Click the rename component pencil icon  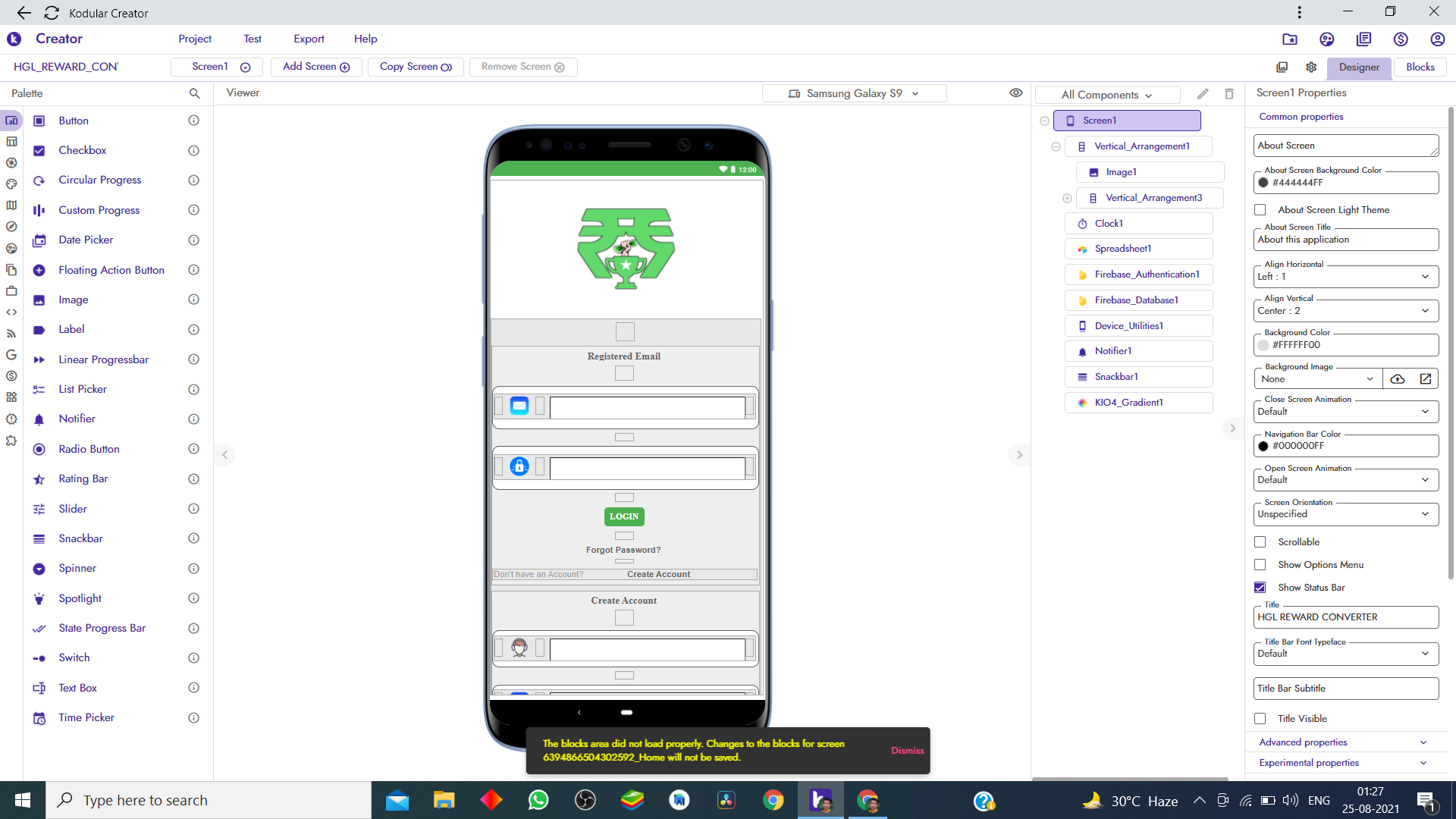1203,94
